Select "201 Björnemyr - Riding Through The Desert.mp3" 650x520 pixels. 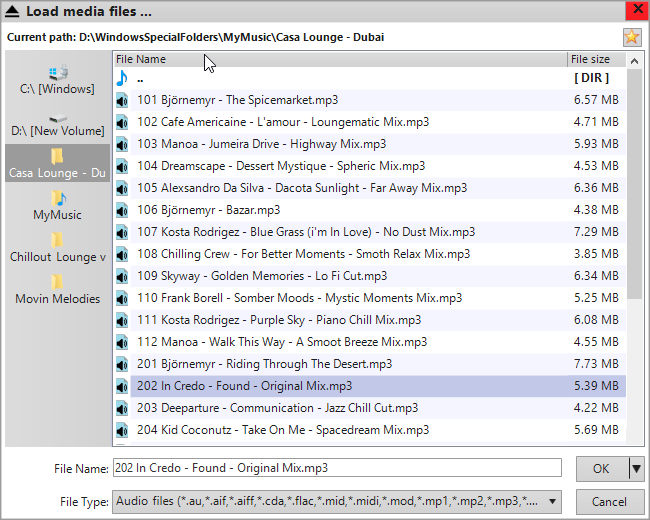264,364
